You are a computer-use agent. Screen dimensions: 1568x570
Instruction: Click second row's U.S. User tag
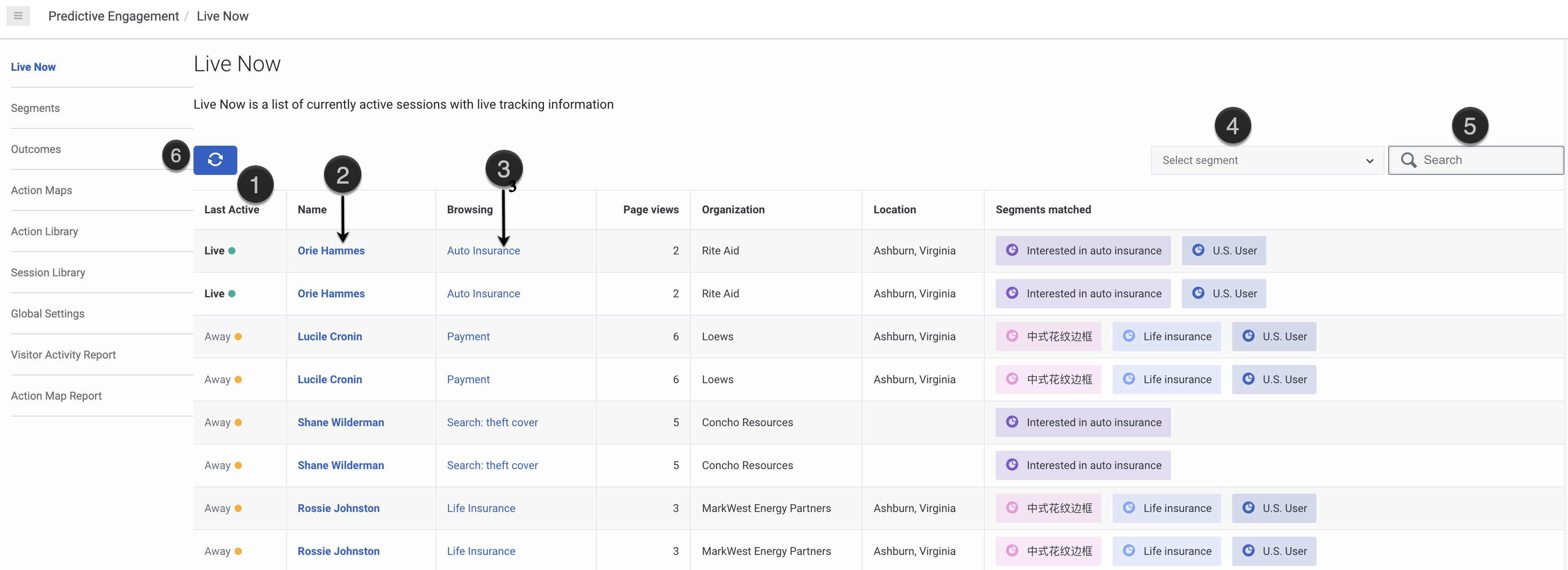pyautogui.click(x=1223, y=294)
